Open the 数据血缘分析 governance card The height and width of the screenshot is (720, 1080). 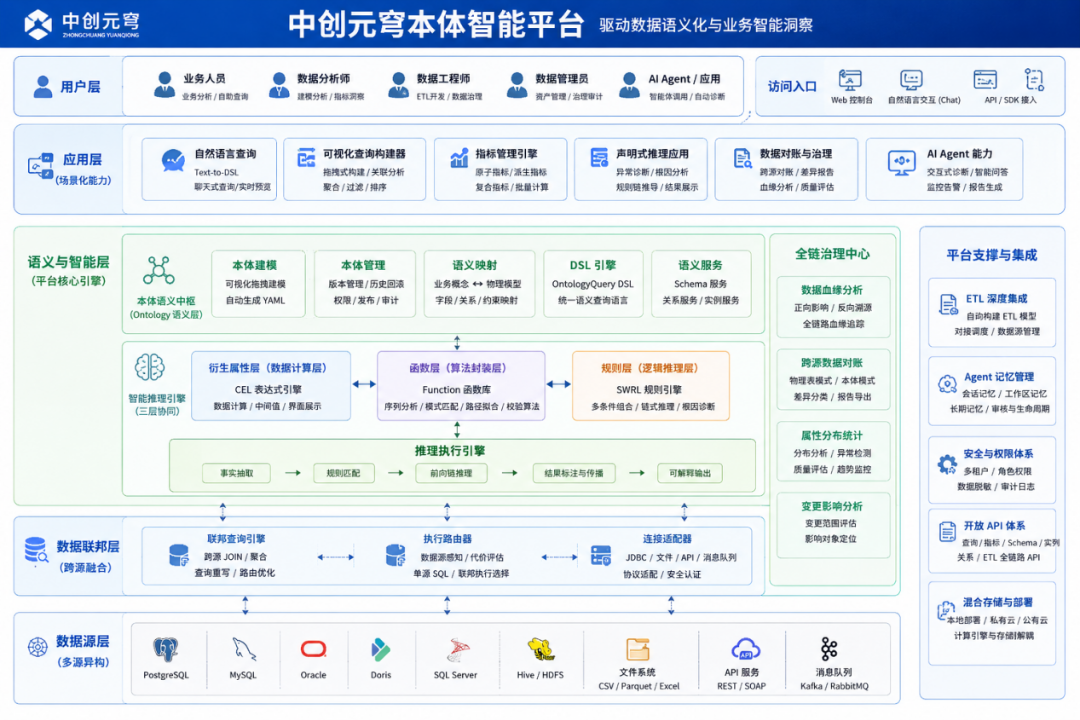pyautogui.click(x=833, y=307)
